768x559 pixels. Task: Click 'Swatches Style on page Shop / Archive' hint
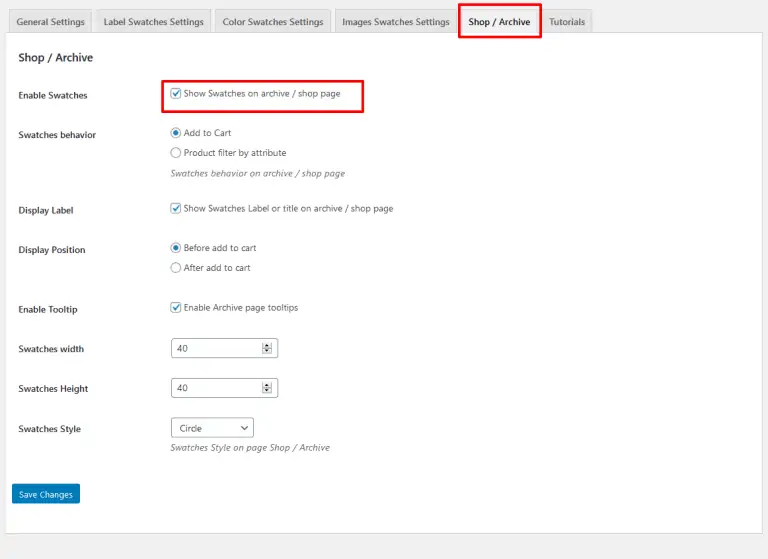250,448
